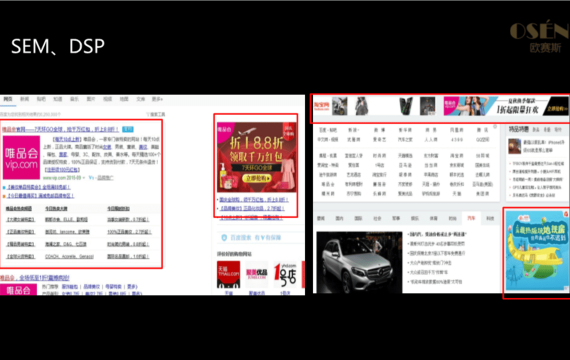Image resolution: width=570 pixels, height=360 pixels.
Task: Expand the 更多 search categories
Action: (x=157, y=99)
